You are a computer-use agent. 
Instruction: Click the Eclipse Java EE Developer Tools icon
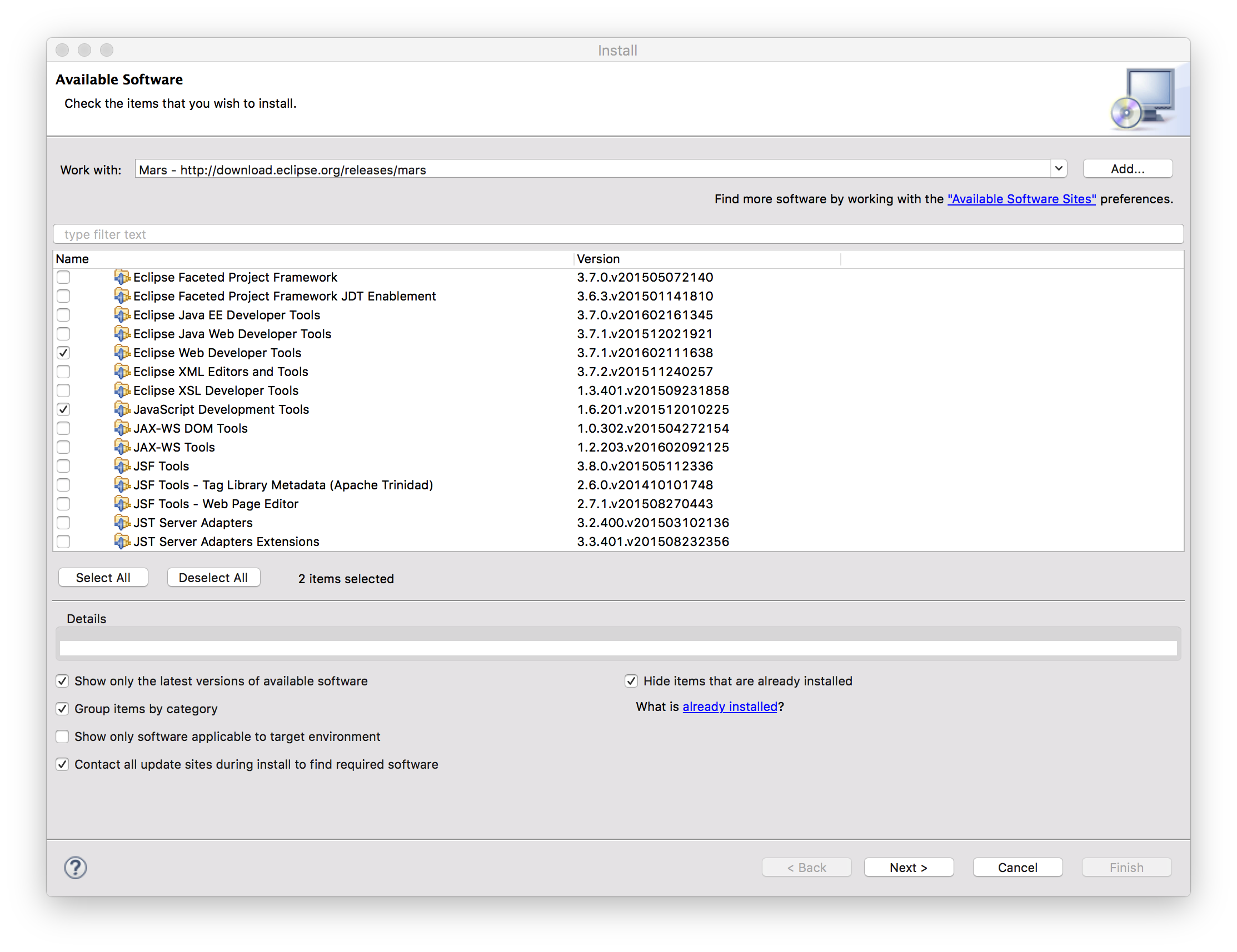(122, 315)
